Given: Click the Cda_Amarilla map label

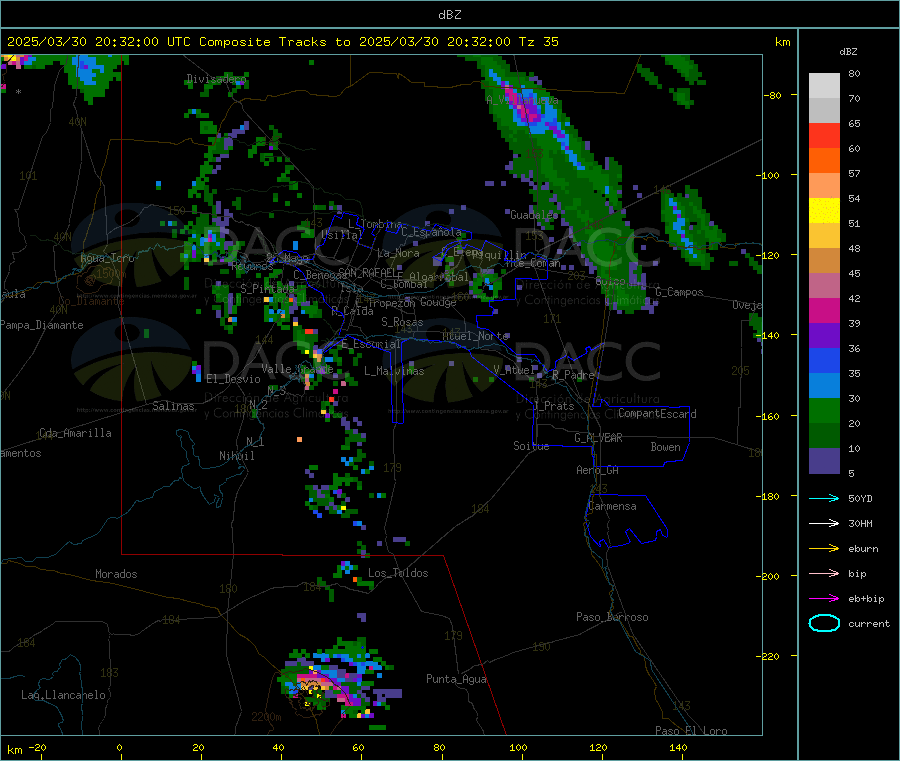Looking at the screenshot, I should pyautogui.click(x=75, y=433).
